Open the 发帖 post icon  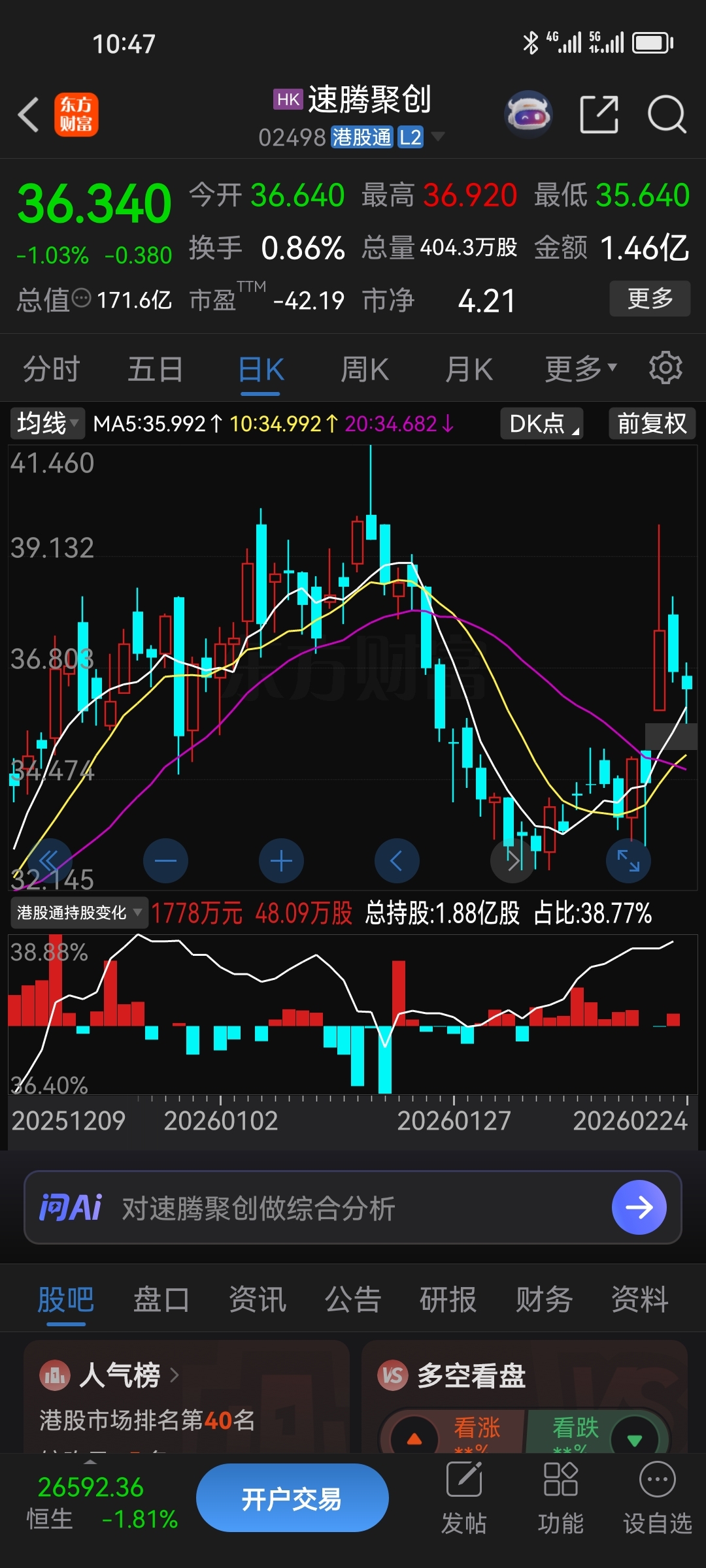click(x=464, y=1497)
